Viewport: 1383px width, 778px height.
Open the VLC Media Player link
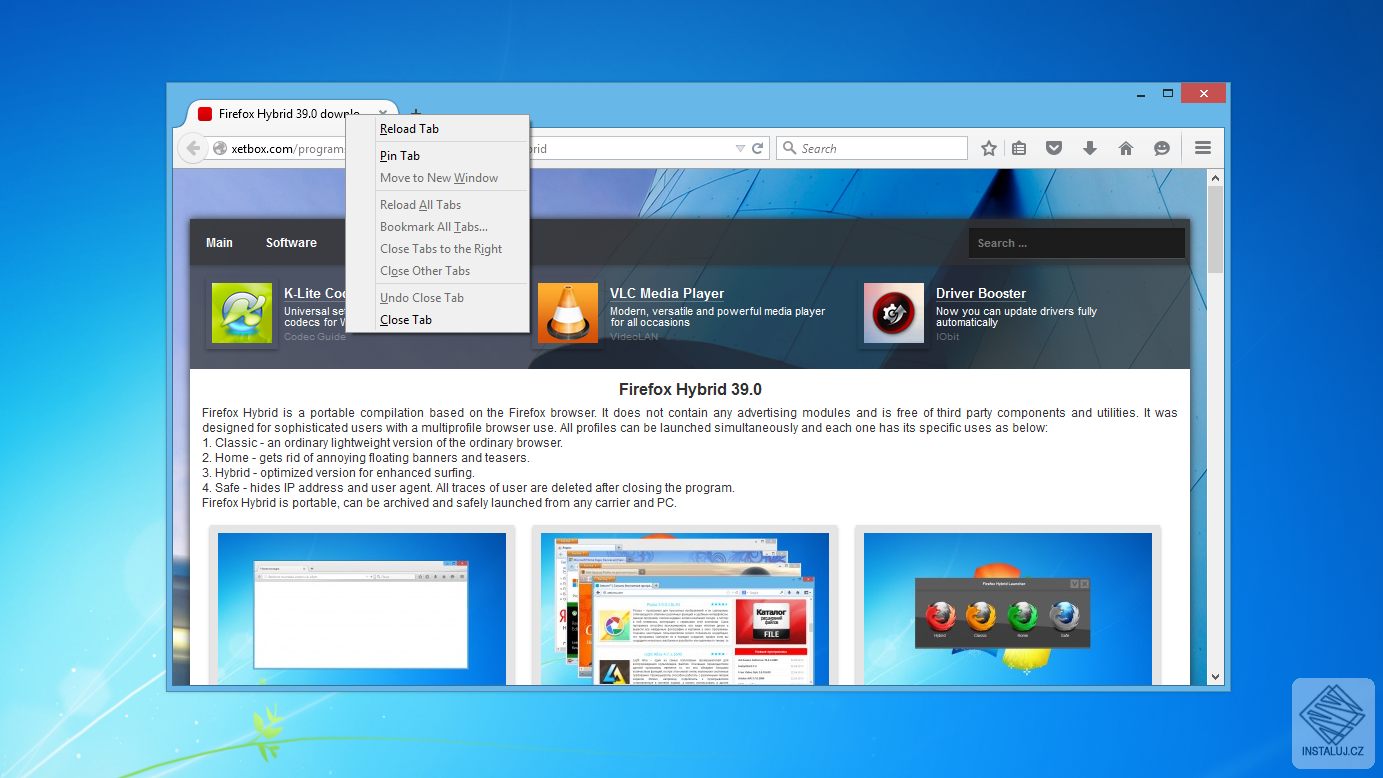click(x=667, y=293)
